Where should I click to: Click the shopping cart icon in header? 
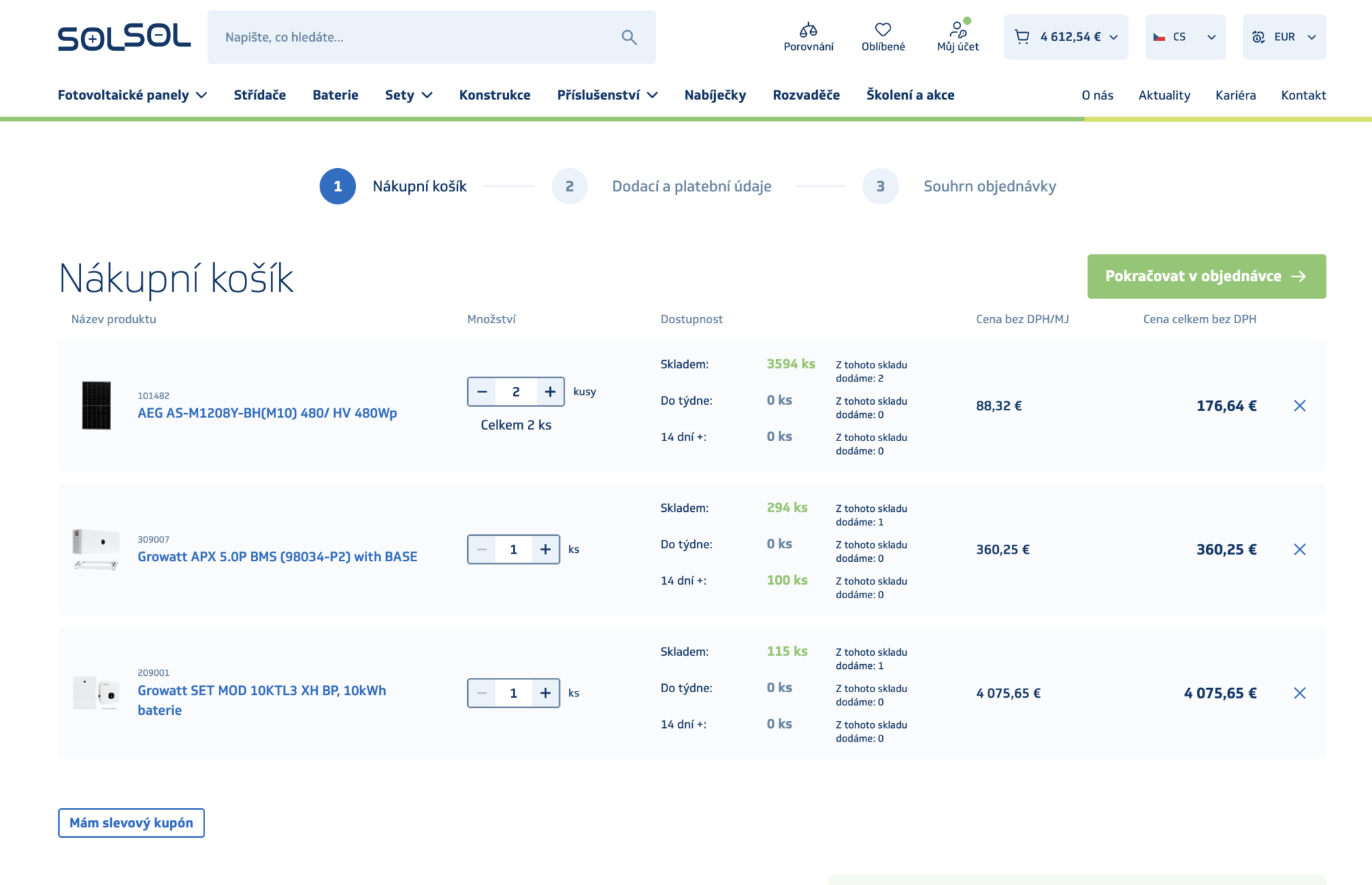tap(1022, 37)
